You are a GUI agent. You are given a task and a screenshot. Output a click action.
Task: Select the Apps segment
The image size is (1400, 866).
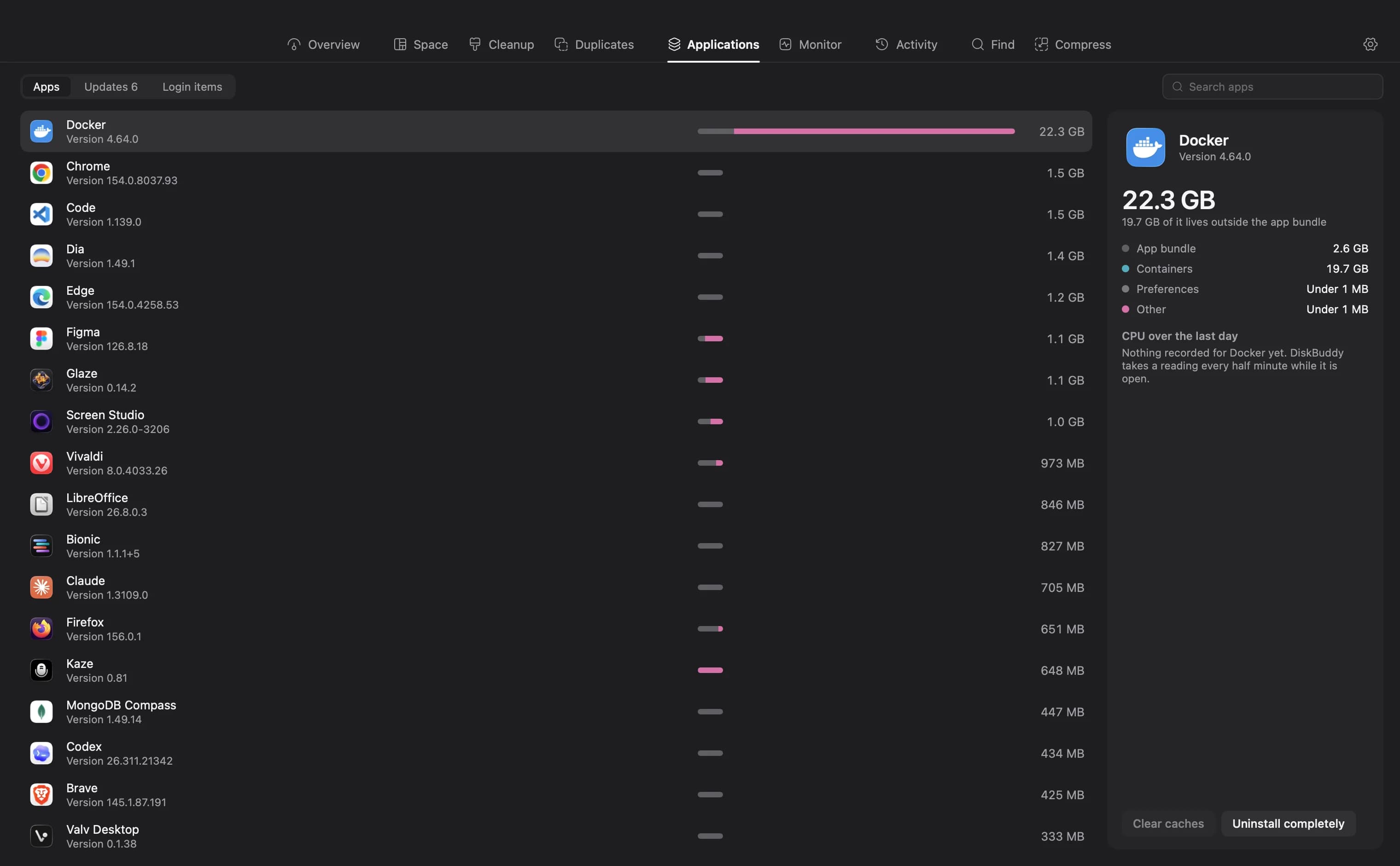tap(47, 87)
